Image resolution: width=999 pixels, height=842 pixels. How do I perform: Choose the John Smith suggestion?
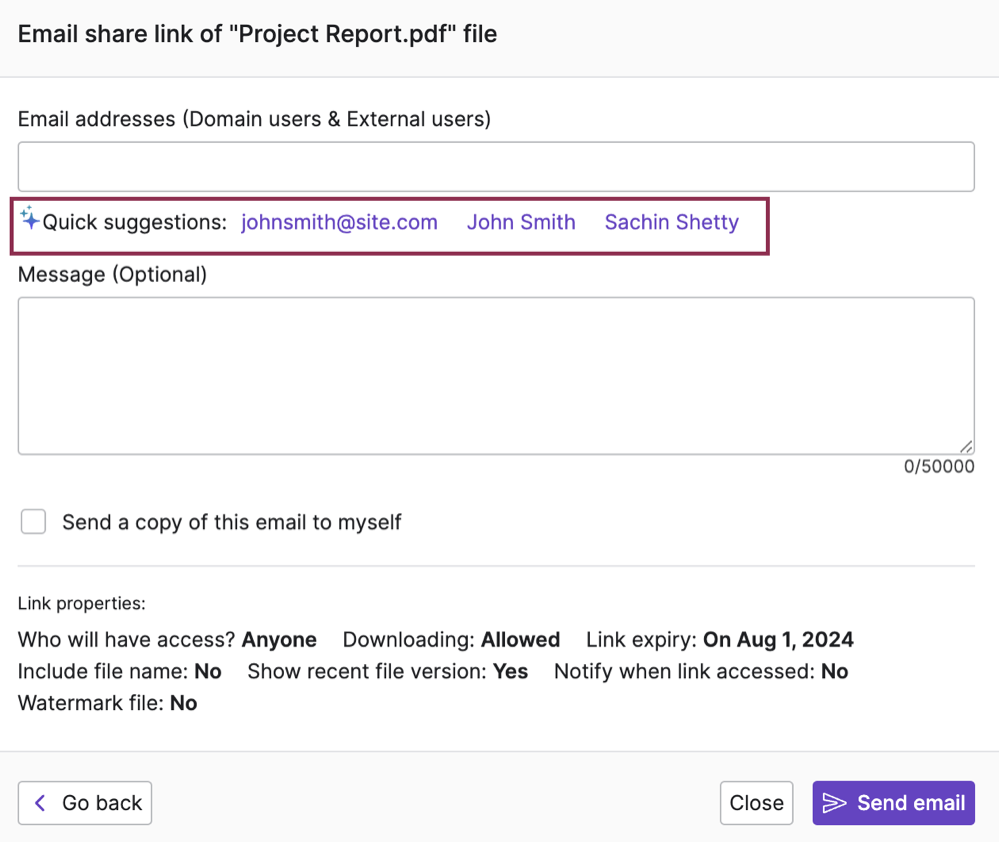521,222
